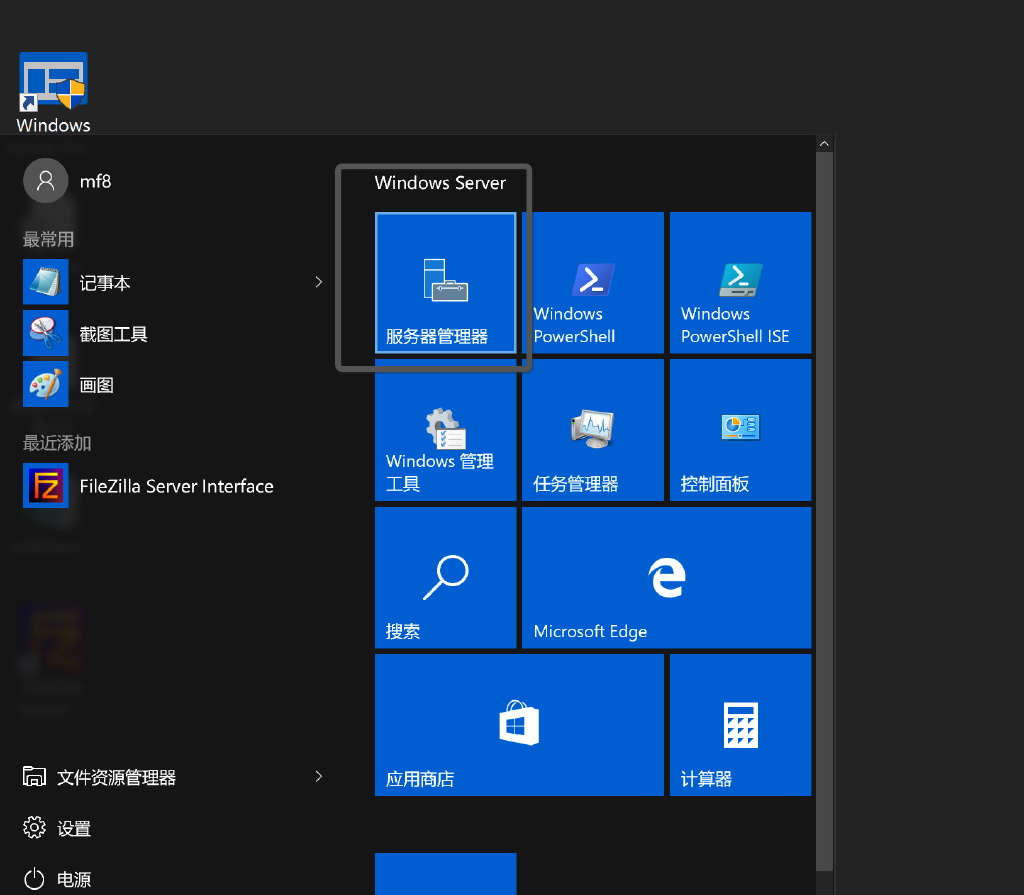This screenshot has height=895, width=1024.
Task: Open the Windows 管理工具 tile
Action: (445, 430)
